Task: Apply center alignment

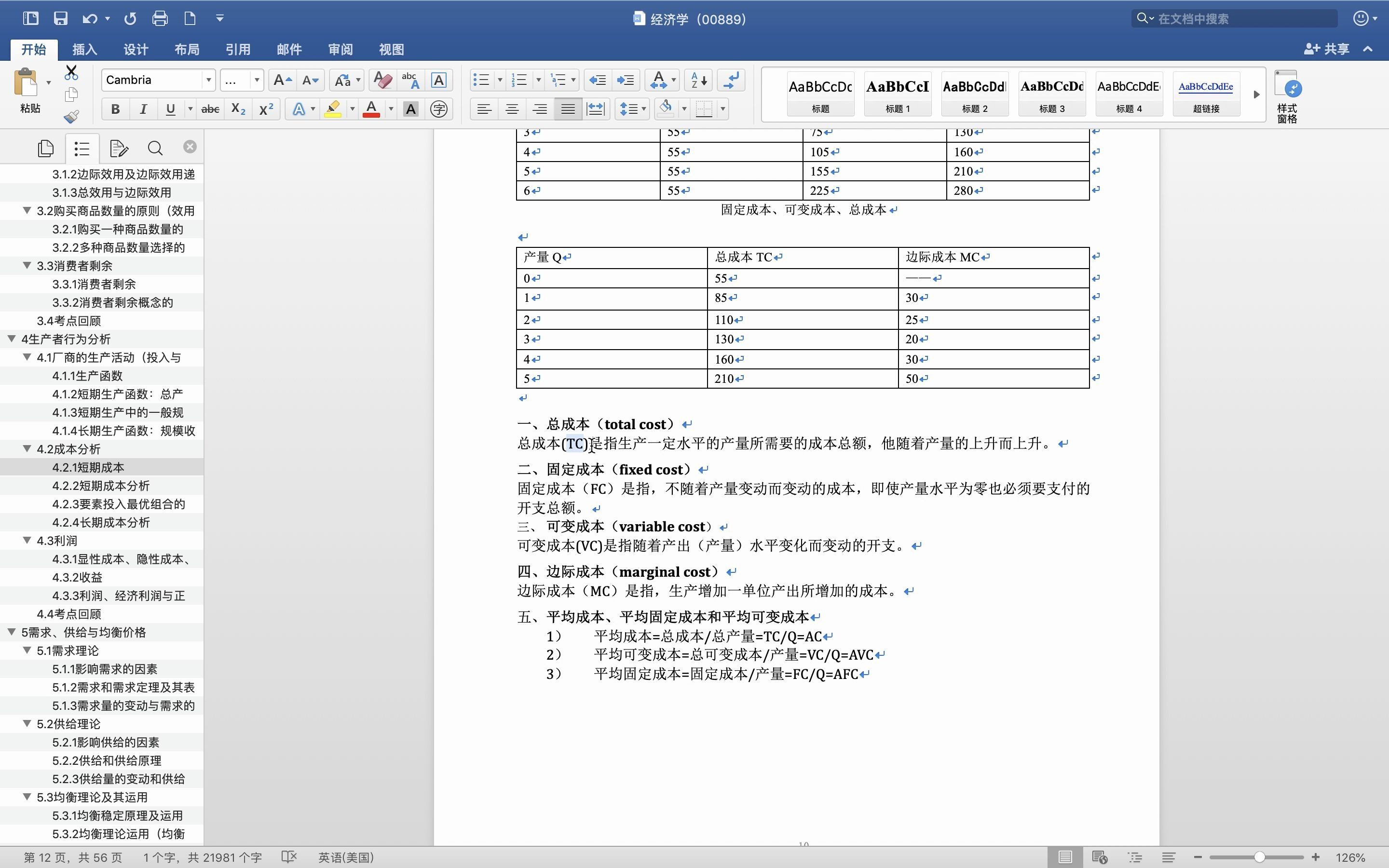Action: click(511, 108)
